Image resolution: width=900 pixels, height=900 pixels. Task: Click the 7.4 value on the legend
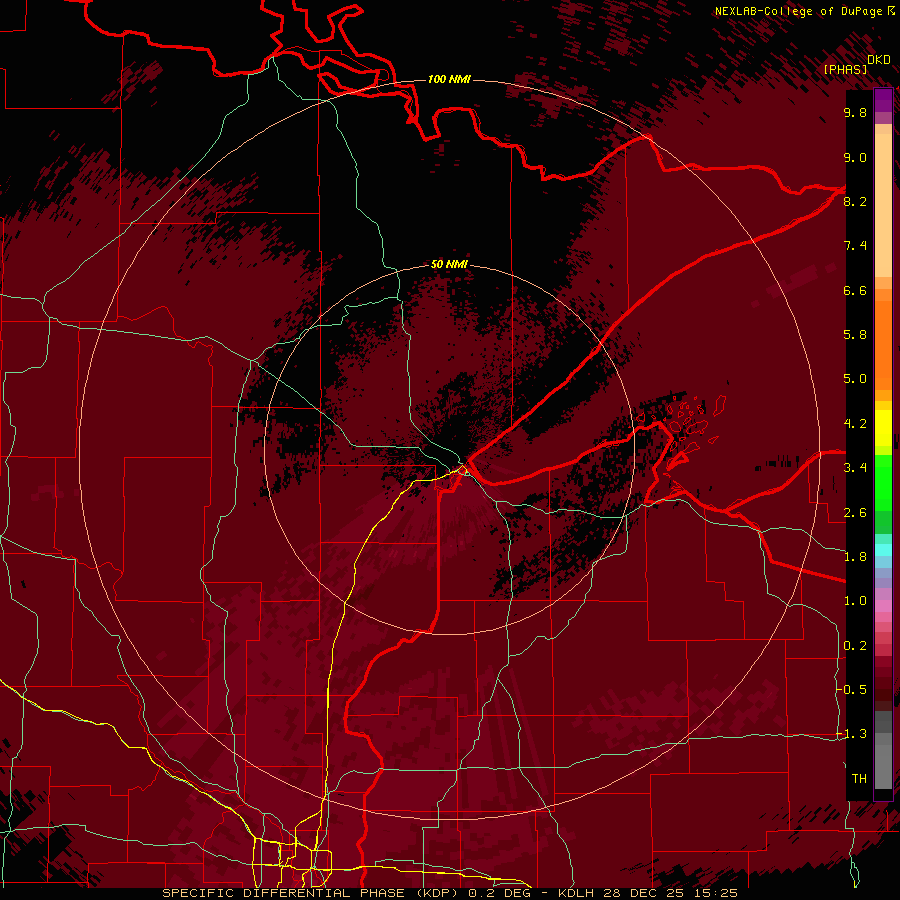(x=855, y=246)
